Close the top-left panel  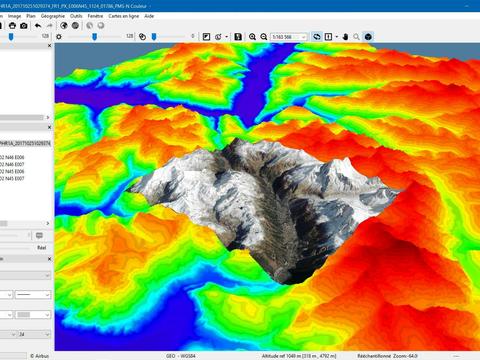click(50, 45)
